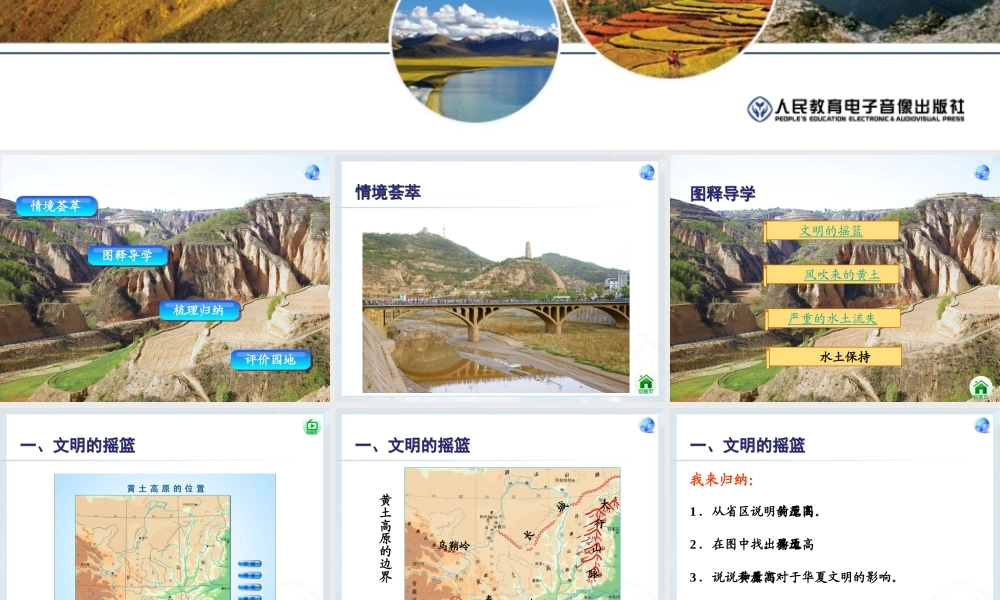The image size is (1000, 600).
Task: Click the 图释导学 slide title
Action: (x=723, y=194)
